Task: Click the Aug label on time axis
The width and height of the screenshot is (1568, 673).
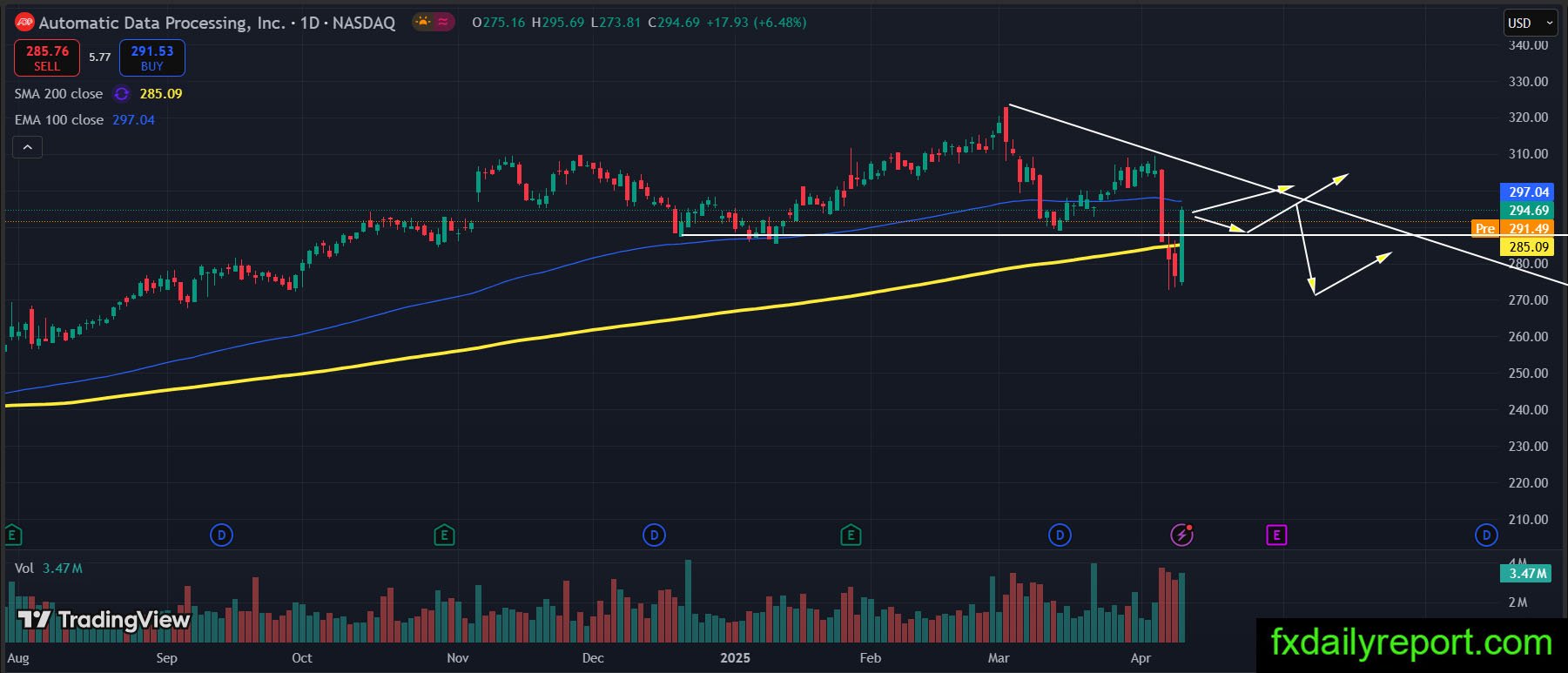Action: click(18, 658)
